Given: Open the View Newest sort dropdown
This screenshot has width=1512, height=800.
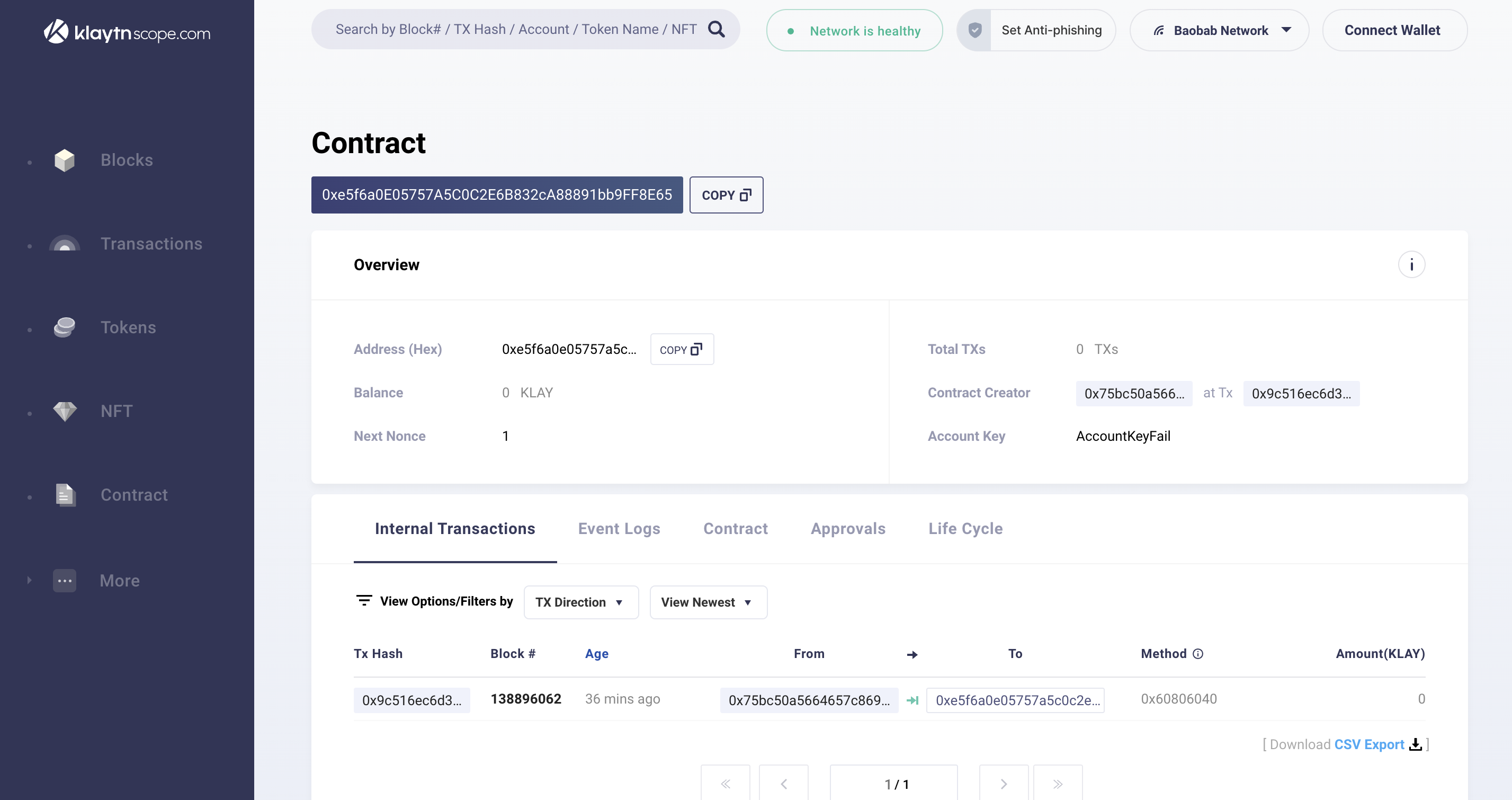Looking at the screenshot, I should (708, 602).
